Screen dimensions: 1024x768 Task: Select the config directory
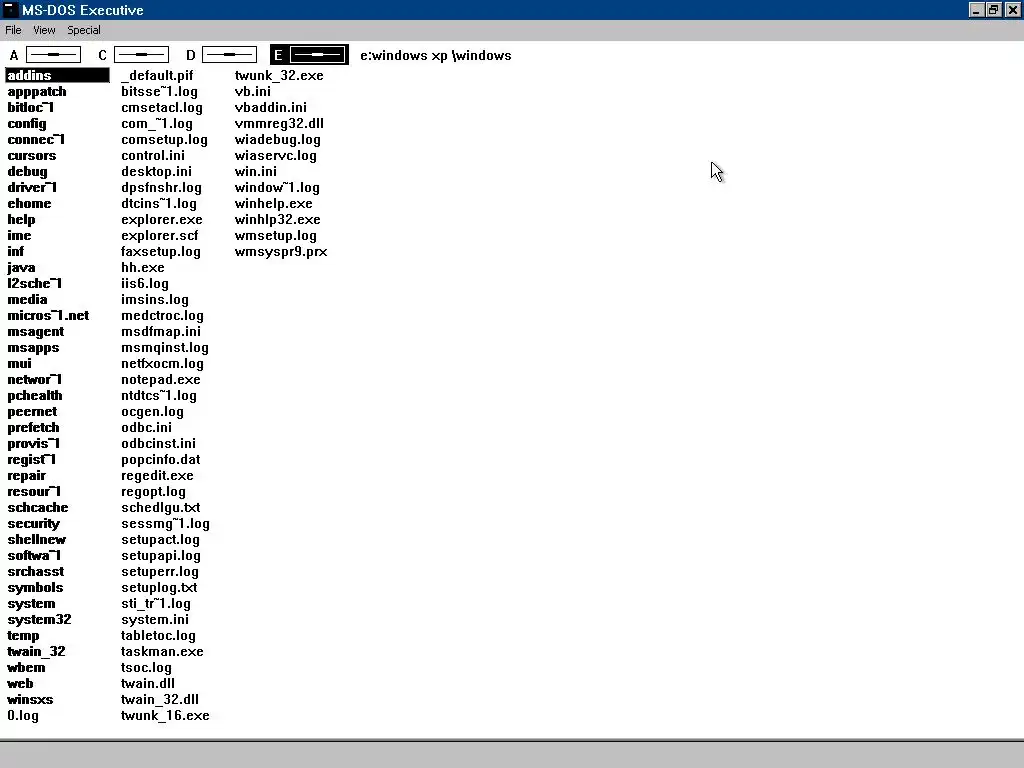[27, 123]
